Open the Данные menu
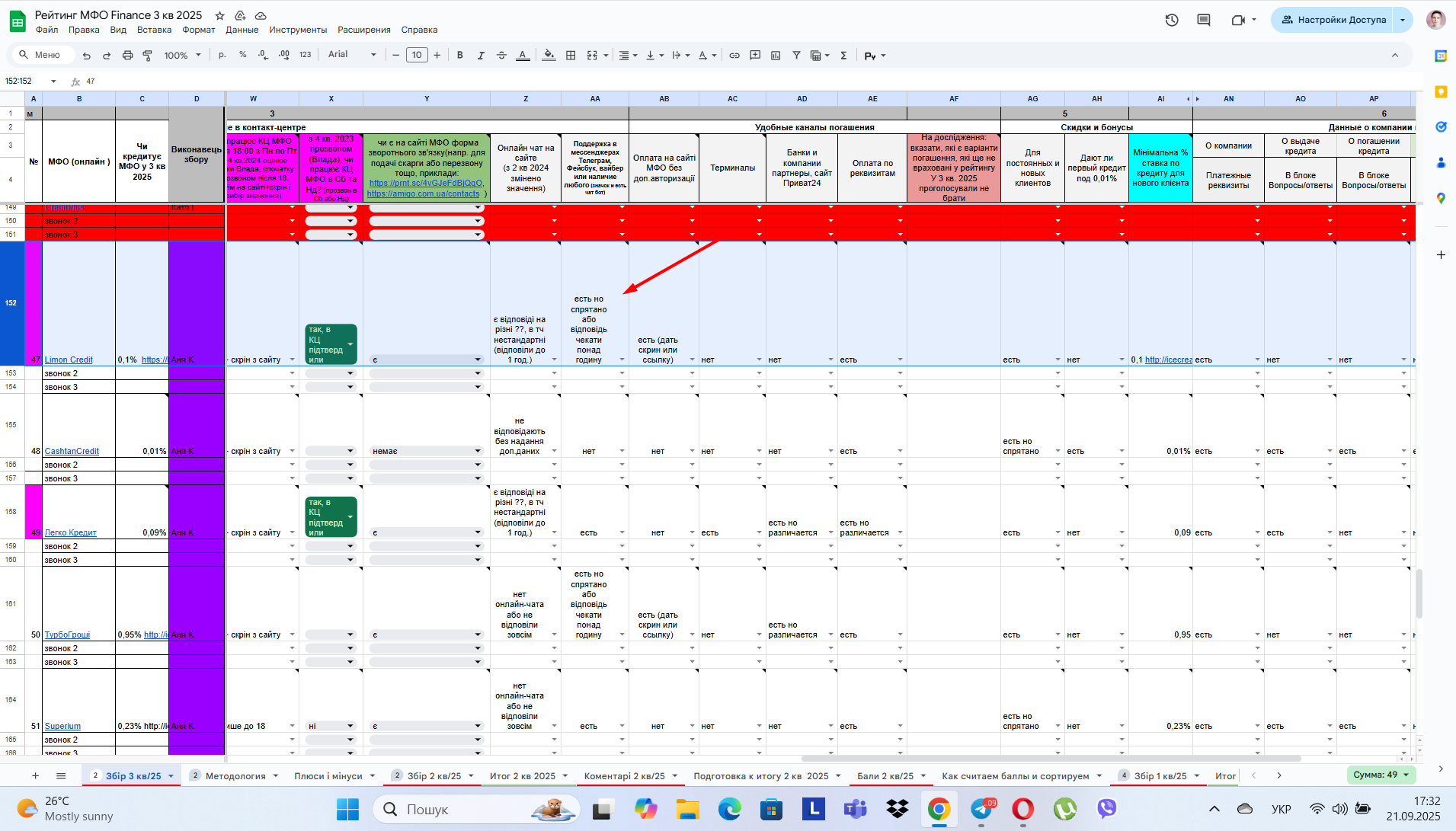Image resolution: width=1456 pixels, height=831 pixels. click(x=242, y=30)
